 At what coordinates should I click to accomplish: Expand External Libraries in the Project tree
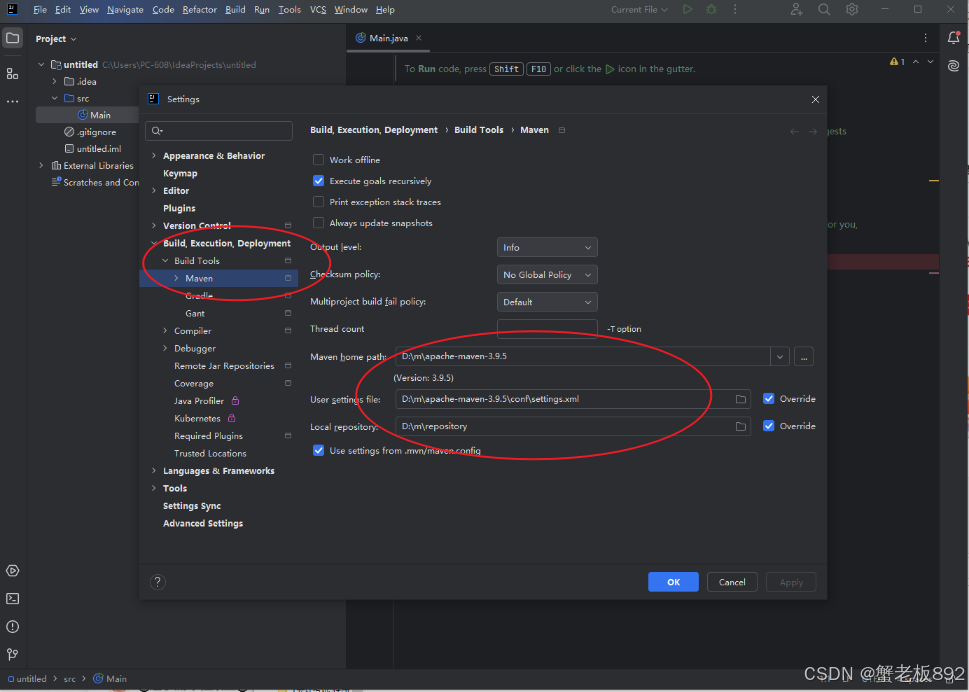(x=41, y=166)
